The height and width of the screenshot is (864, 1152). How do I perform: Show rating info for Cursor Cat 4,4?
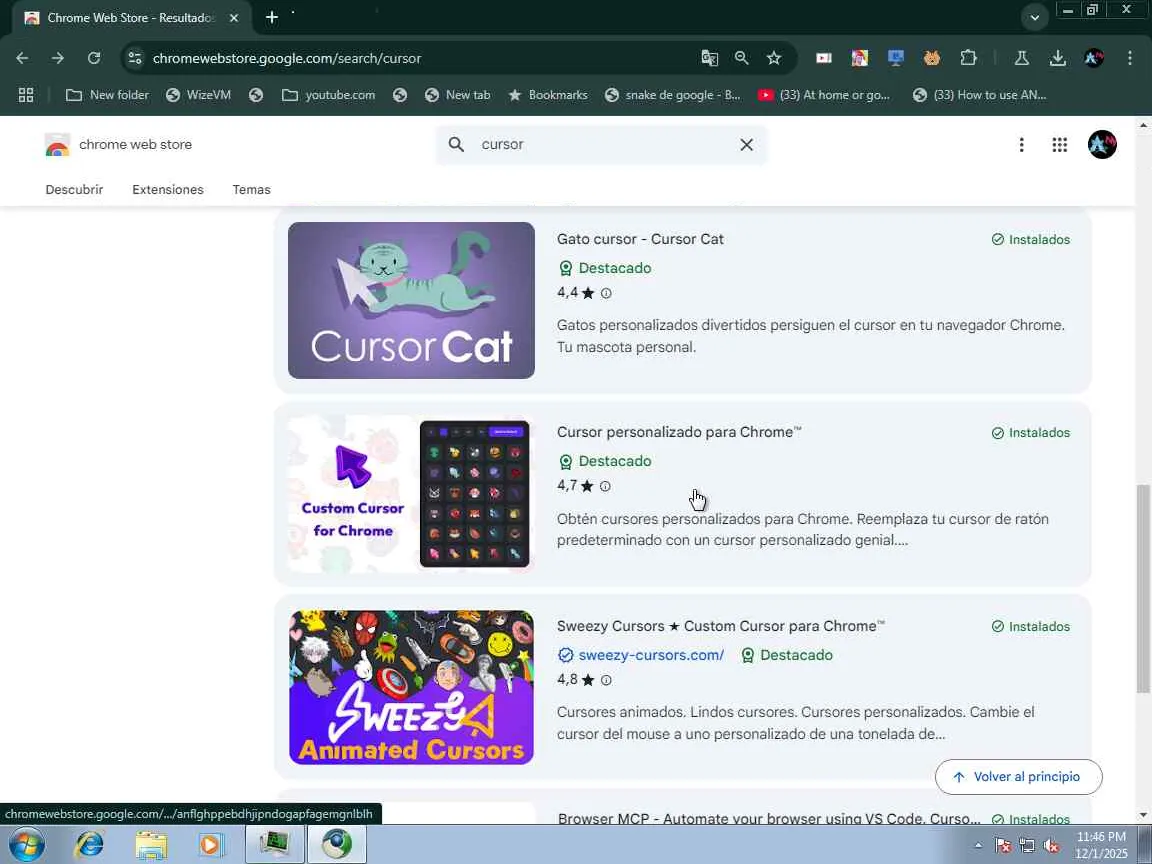point(606,293)
